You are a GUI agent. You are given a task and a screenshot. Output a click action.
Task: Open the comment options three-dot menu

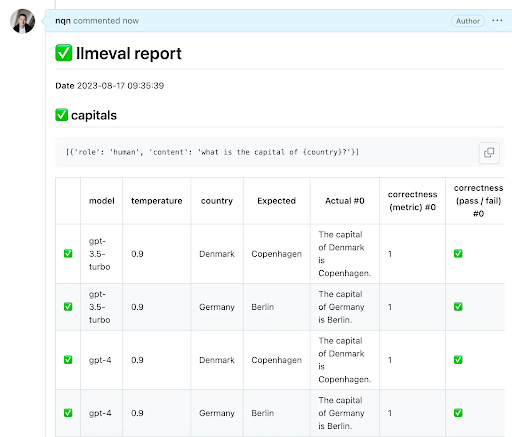tap(497, 21)
